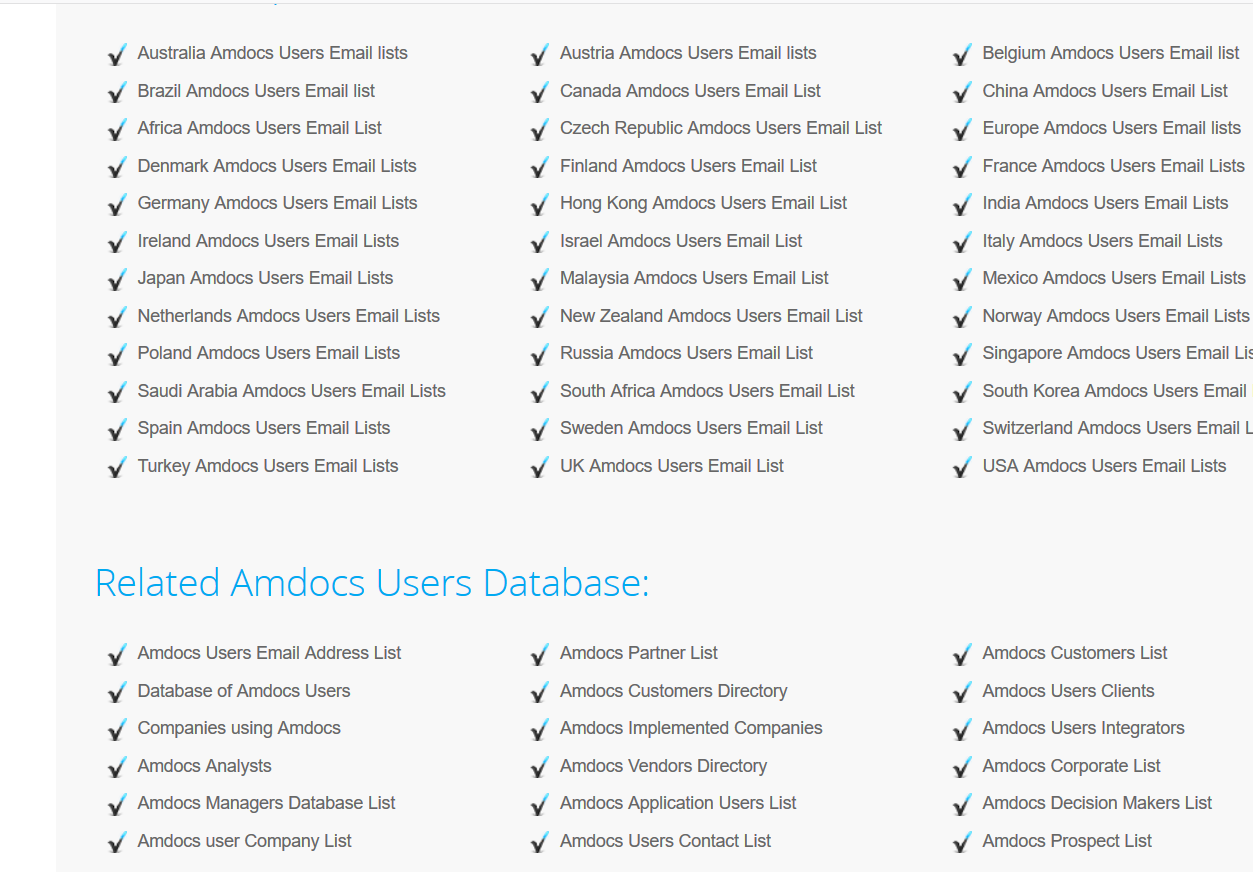The image size is (1253, 872).
Task: Select 'Europe Amdocs Users Email lists'
Action: [1112, 128]
